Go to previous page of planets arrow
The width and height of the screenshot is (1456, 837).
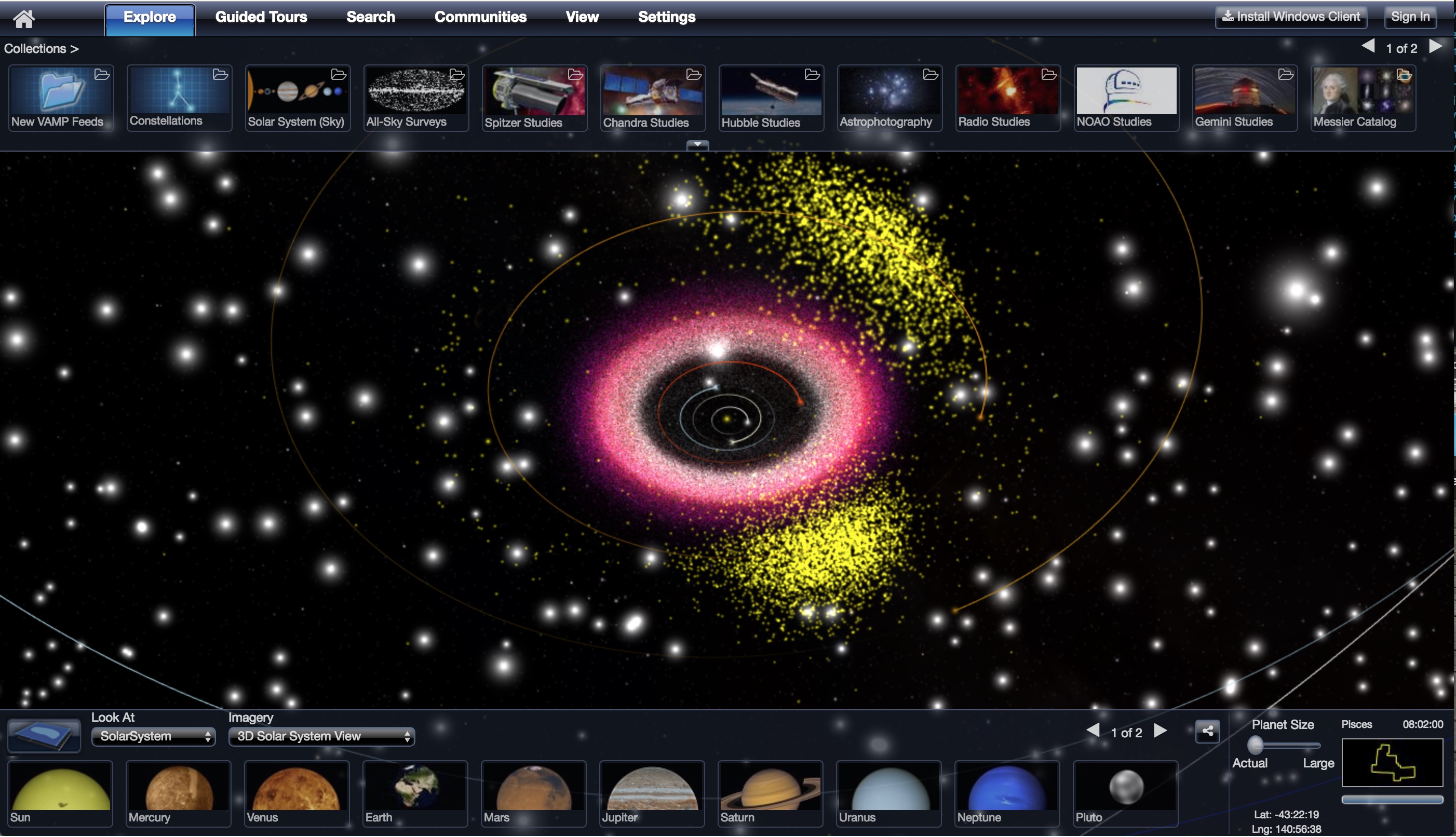1093,731
